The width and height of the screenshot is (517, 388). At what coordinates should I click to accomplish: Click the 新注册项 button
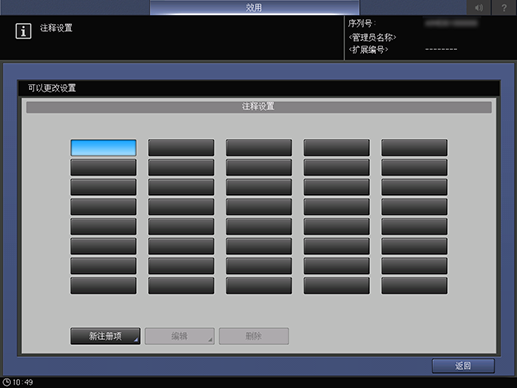105,336
